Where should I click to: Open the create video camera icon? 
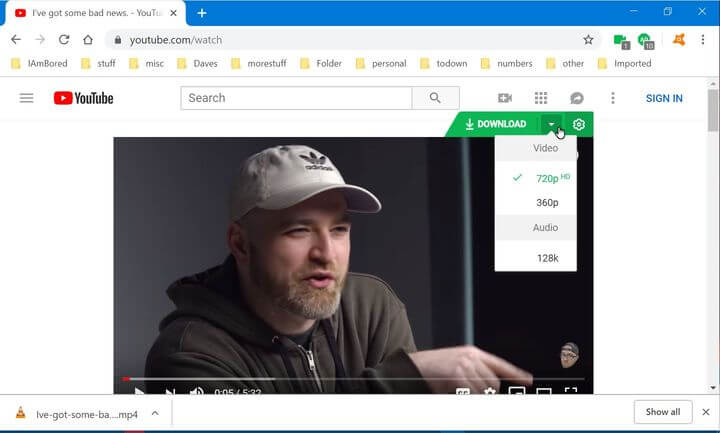click(505, 98)
